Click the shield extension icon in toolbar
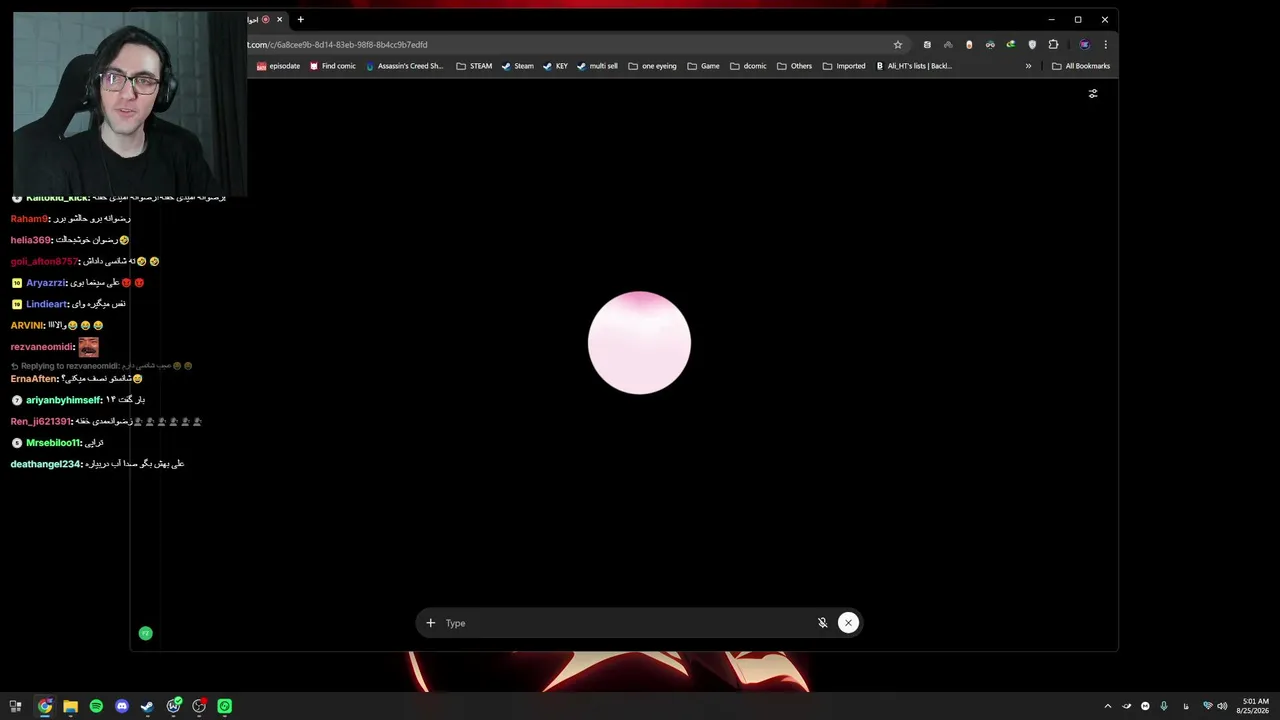The width and height of the screenshot is (1280, 720). click(1032, 45)
